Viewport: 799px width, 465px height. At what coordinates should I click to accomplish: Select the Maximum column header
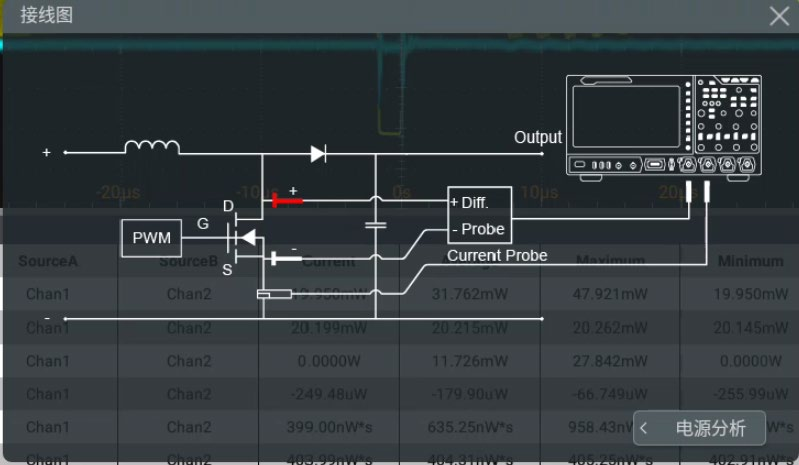pyautogui.click(x=610, y=261)
